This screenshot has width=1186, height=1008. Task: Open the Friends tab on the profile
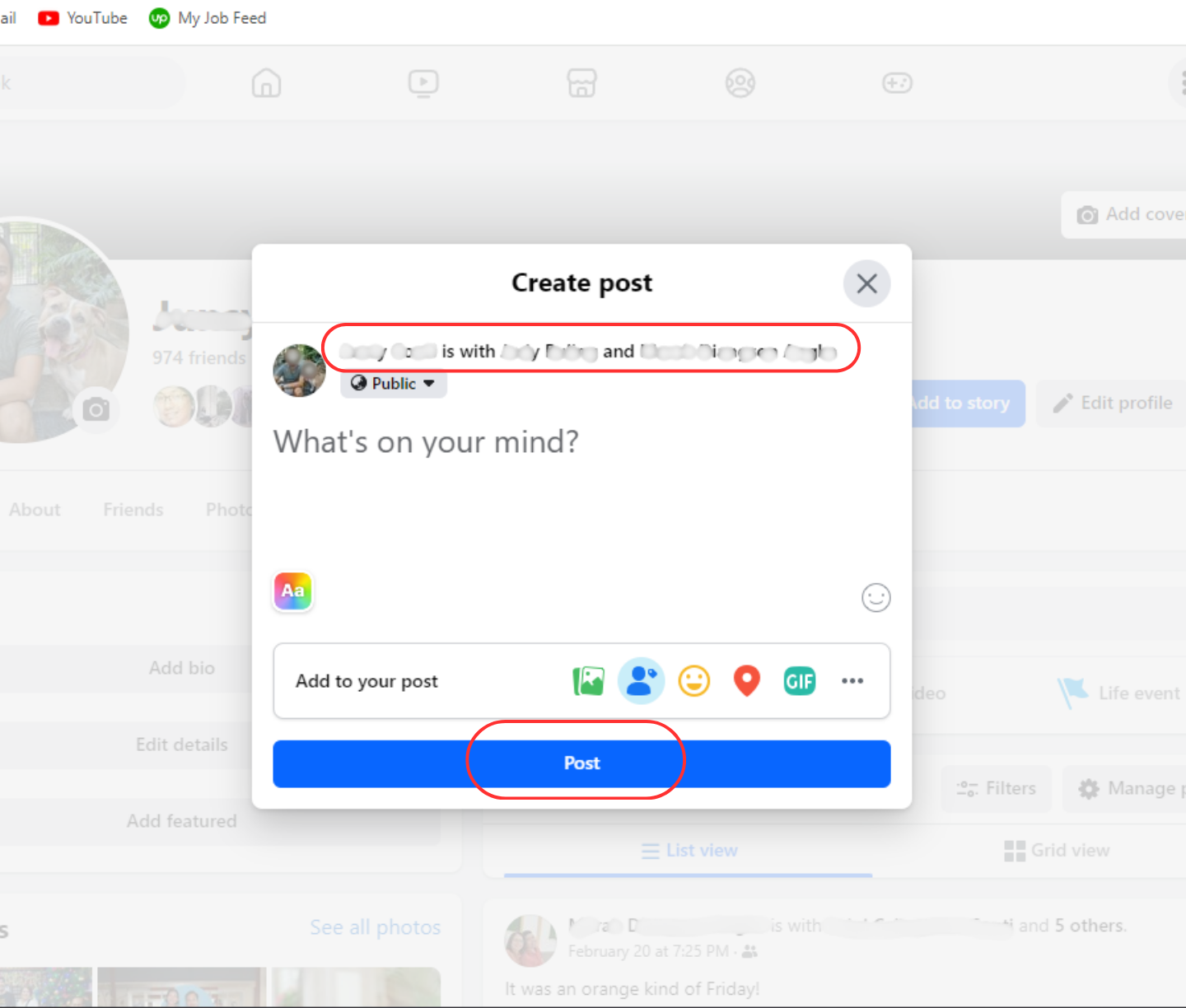pos(133,510)
